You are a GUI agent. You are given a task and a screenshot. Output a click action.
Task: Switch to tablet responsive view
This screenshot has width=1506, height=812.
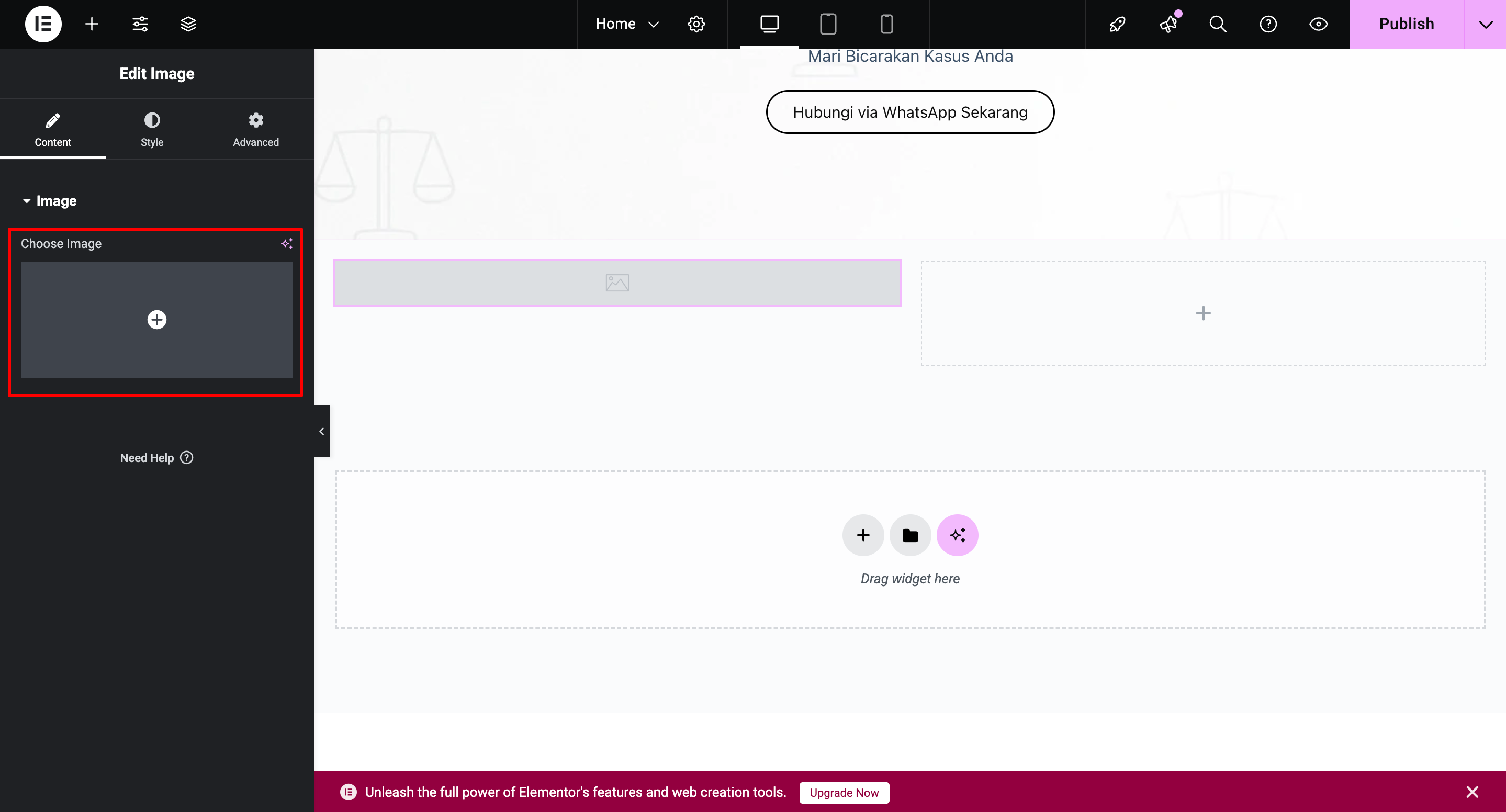pos(828,24)
